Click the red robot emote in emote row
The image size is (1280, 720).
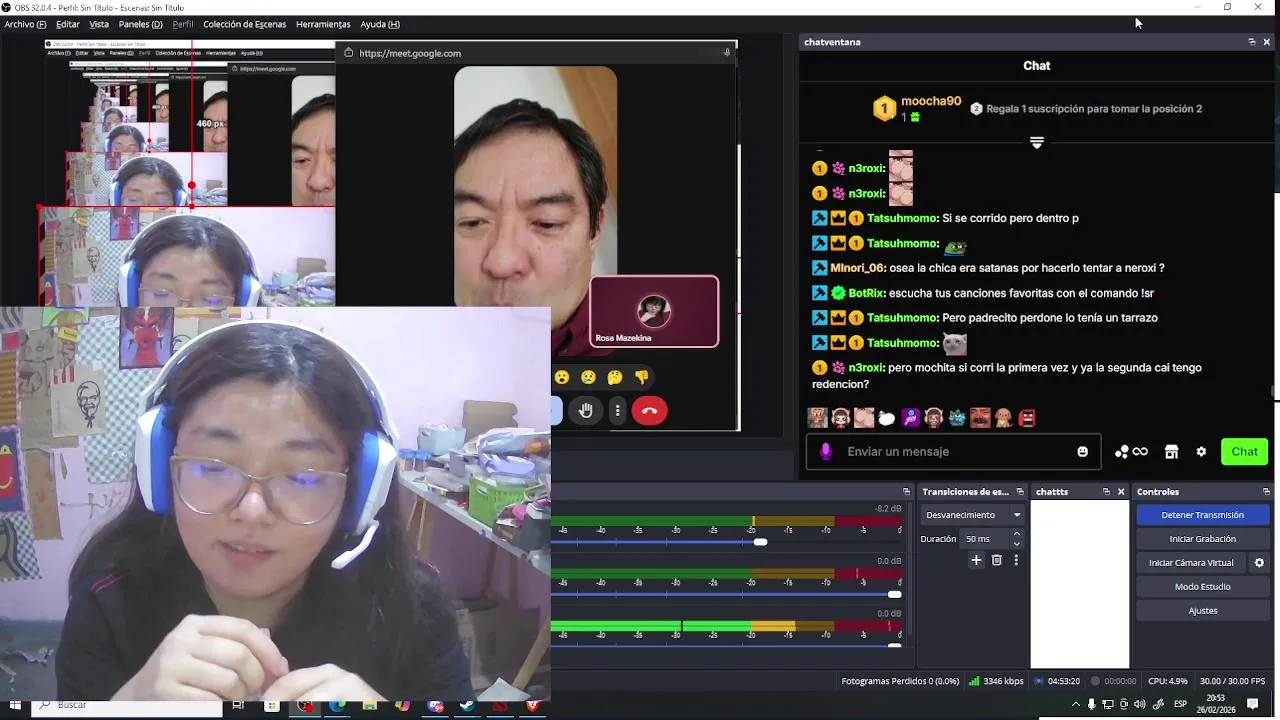click(x=1026, y=418)
